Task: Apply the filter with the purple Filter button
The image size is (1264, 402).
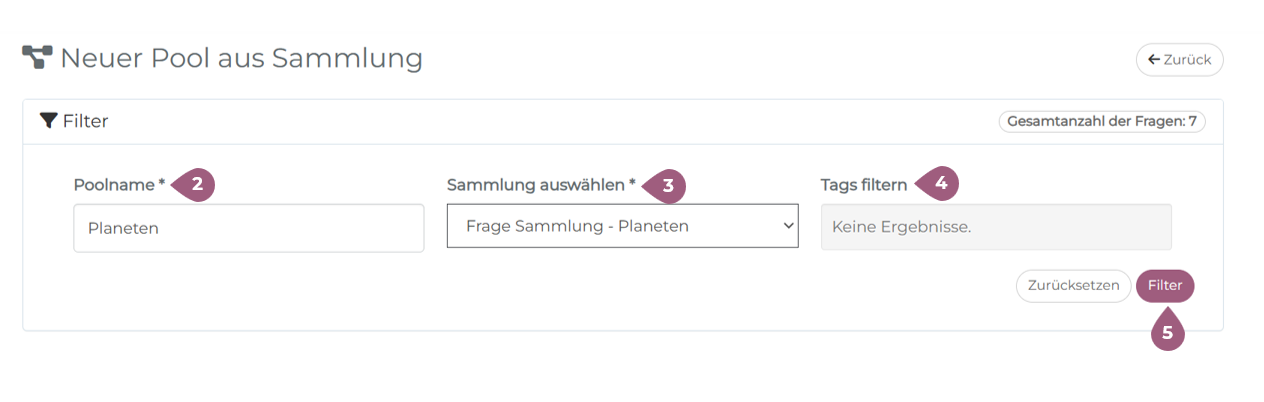Action: click(1165, 285)
